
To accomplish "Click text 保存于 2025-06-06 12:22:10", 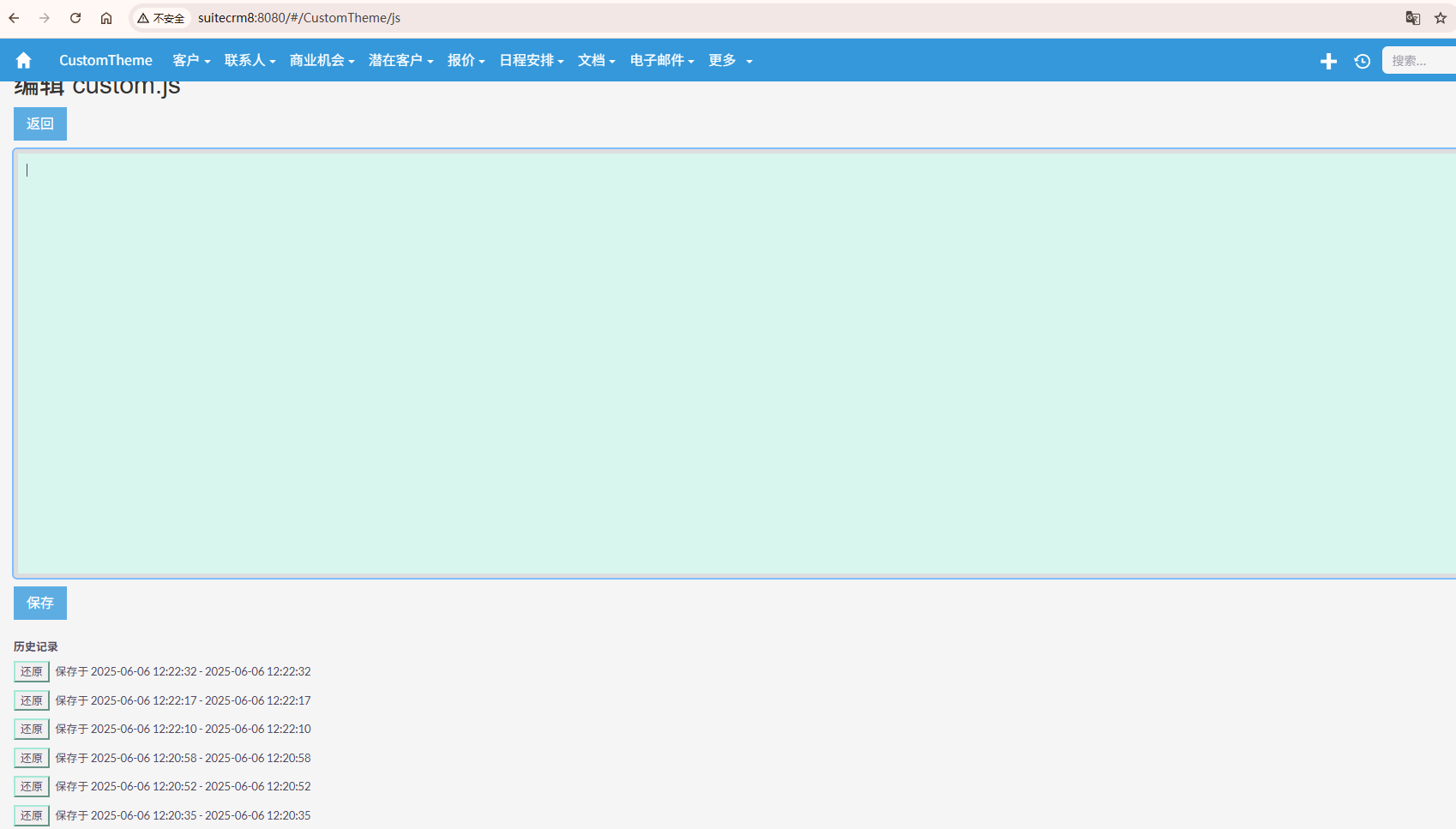I will 126,729.
